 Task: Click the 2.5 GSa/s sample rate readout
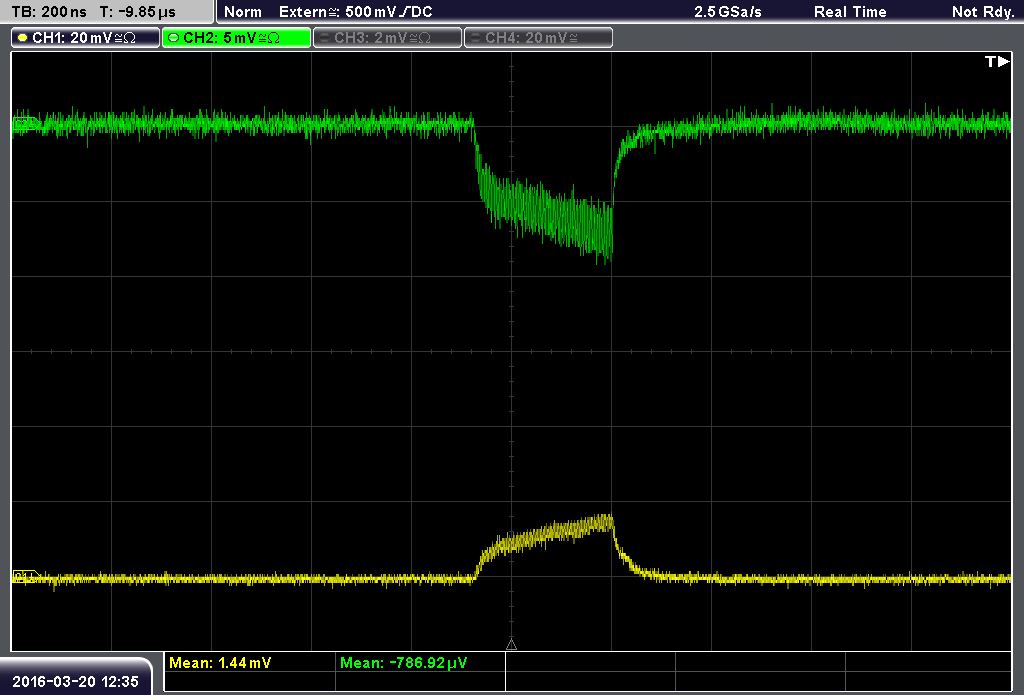(x=728, y=12)
